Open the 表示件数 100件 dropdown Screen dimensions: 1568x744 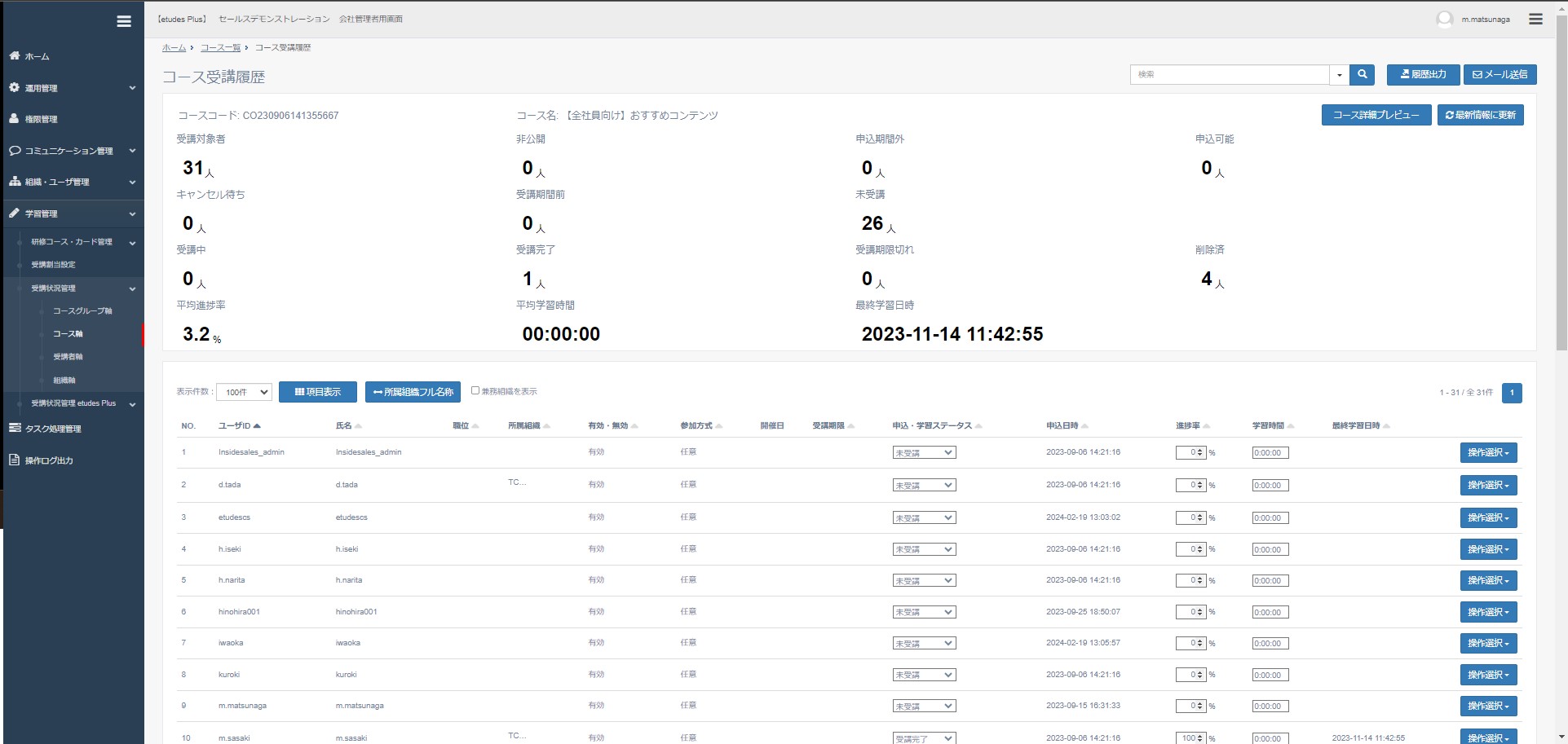click(x=245, y=392)
